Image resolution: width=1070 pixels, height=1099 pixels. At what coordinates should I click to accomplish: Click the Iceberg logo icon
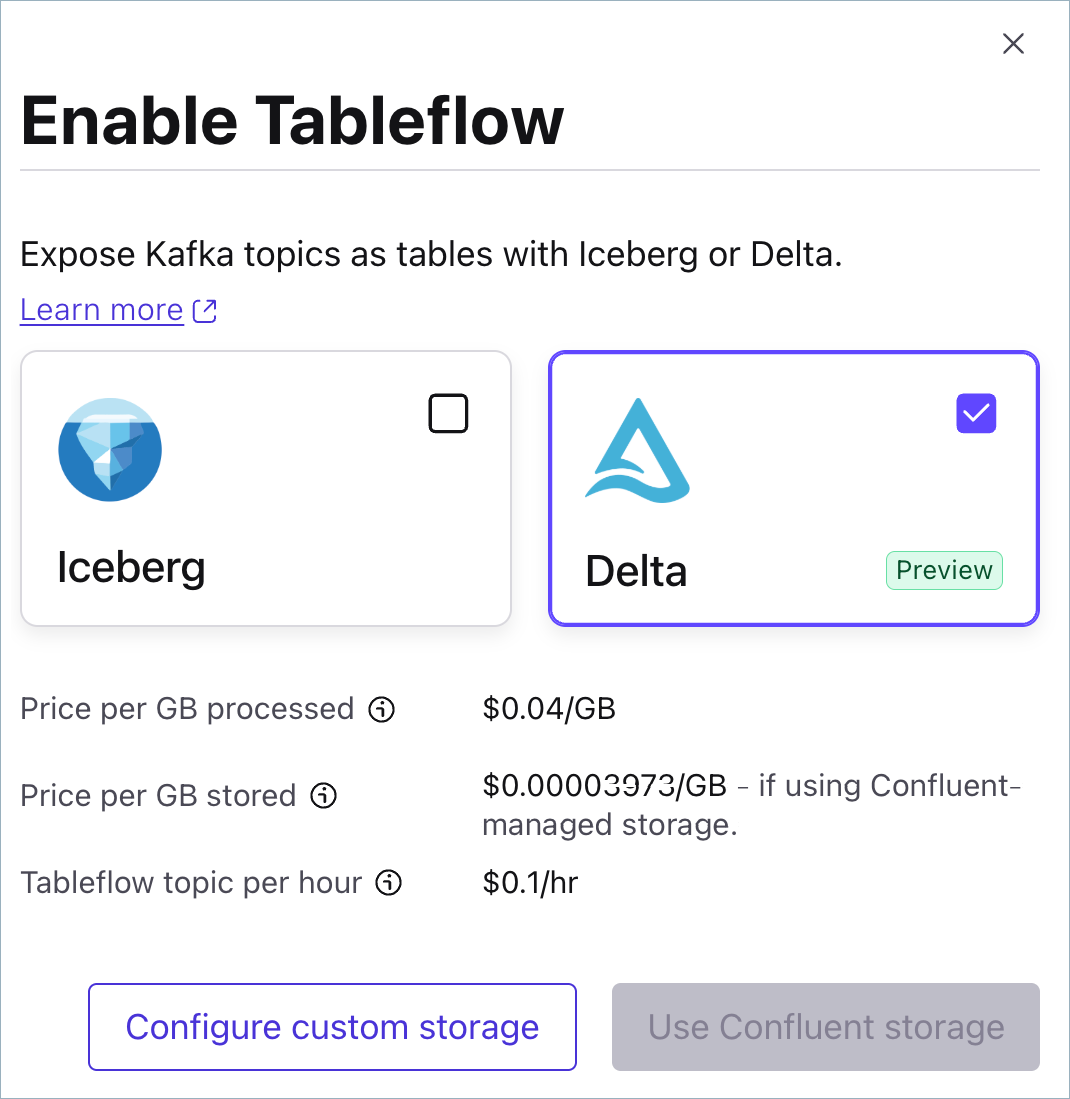[110, 450]
